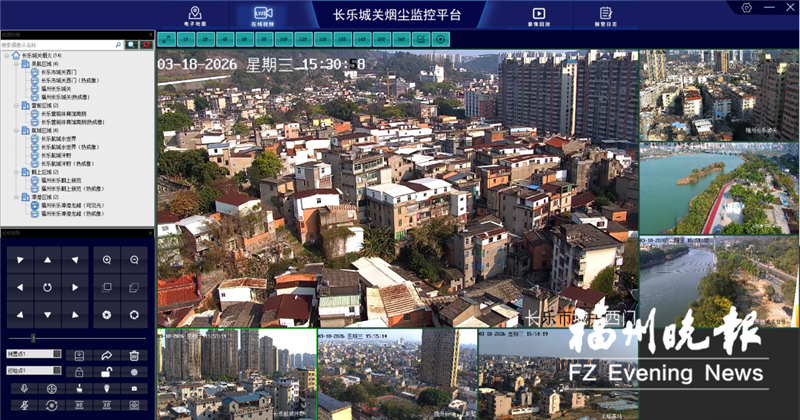Start auto-rotate from PTZ center button

(x=46, y=288)
